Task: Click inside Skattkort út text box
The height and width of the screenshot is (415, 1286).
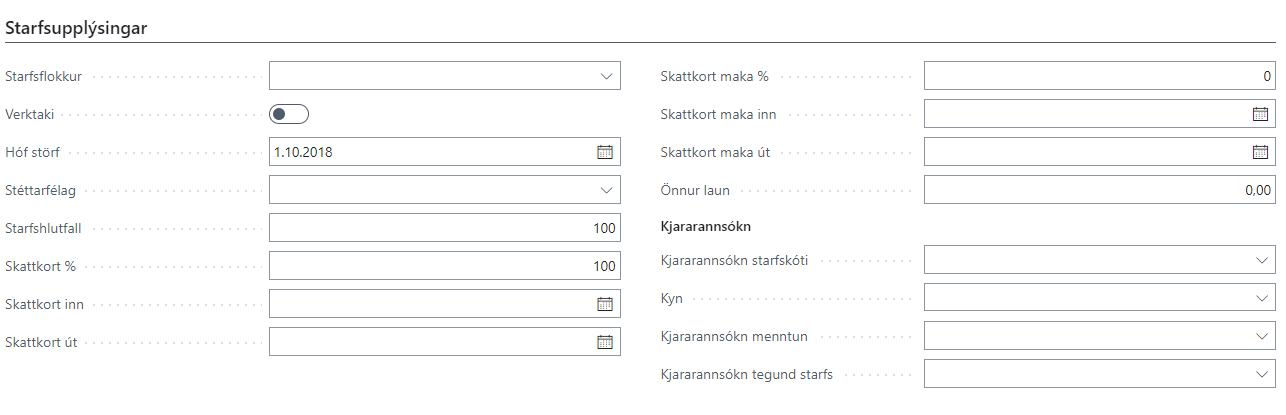Action: tap(430, 342)
